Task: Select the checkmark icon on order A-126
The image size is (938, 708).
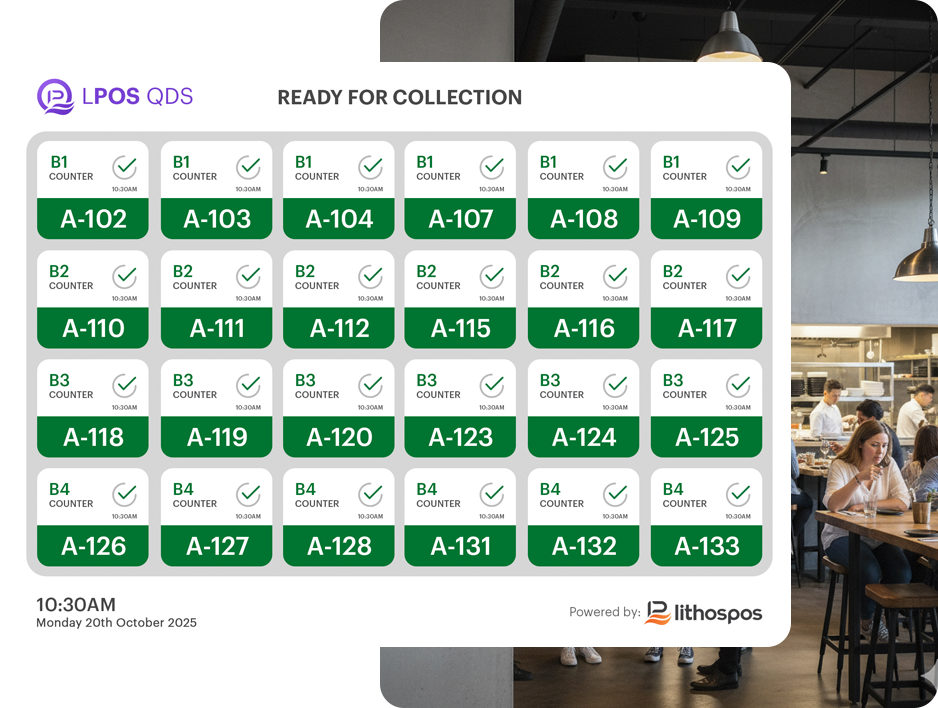Action: 126,491
